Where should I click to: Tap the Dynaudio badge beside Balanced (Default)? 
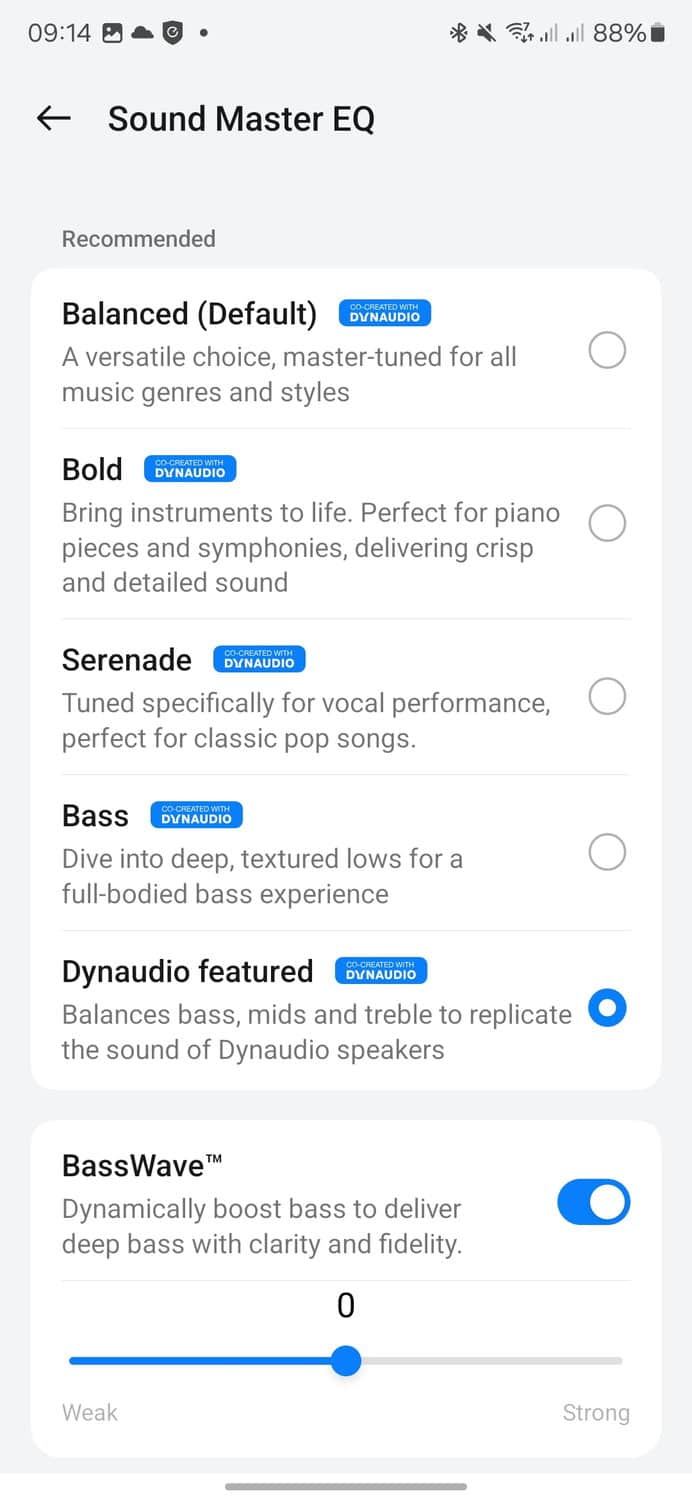(x=384, y=313)
